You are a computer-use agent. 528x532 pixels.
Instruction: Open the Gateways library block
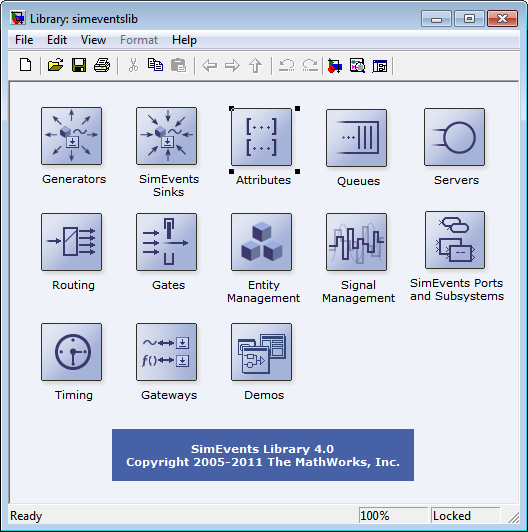[x=166, y=352]
